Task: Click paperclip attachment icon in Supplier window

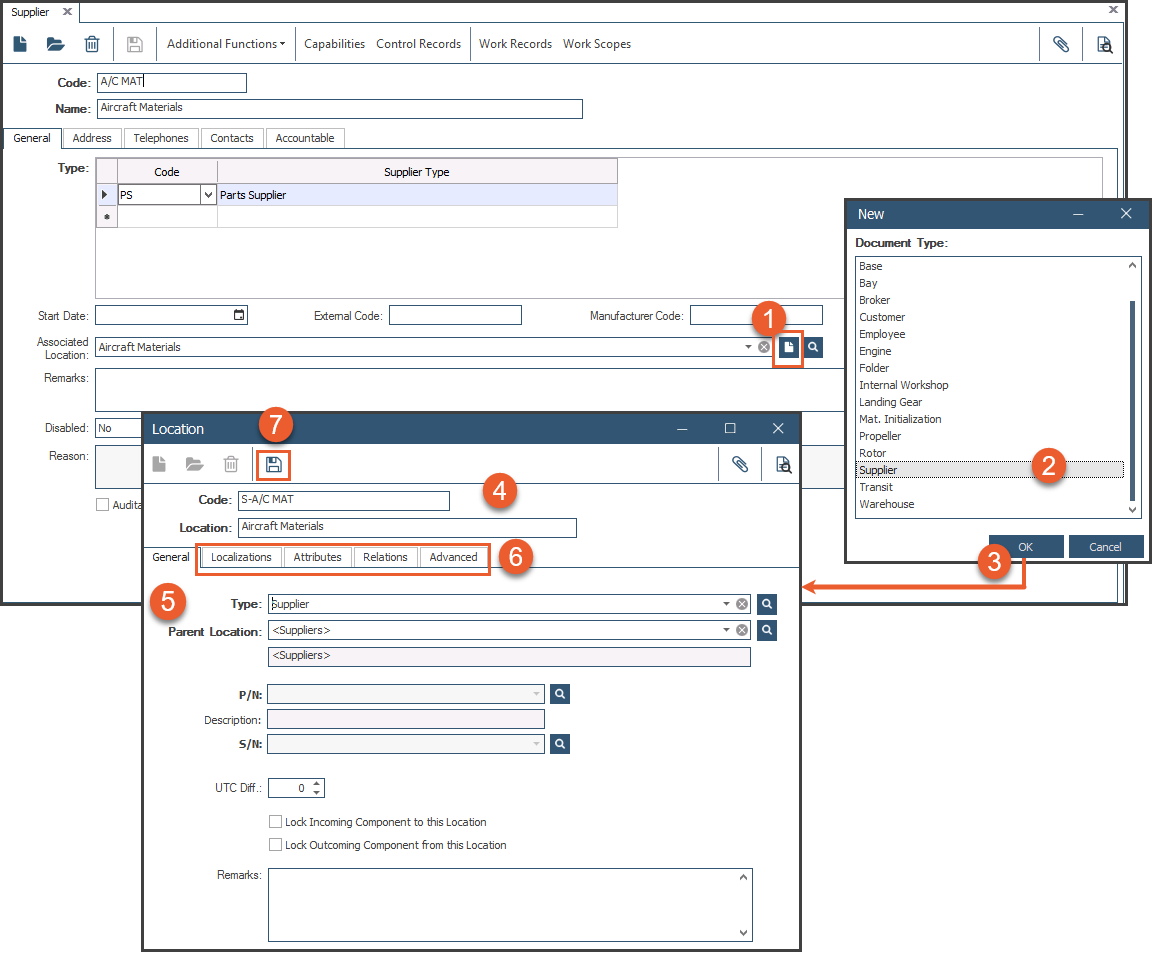Action: click(x=1061, y=44)
